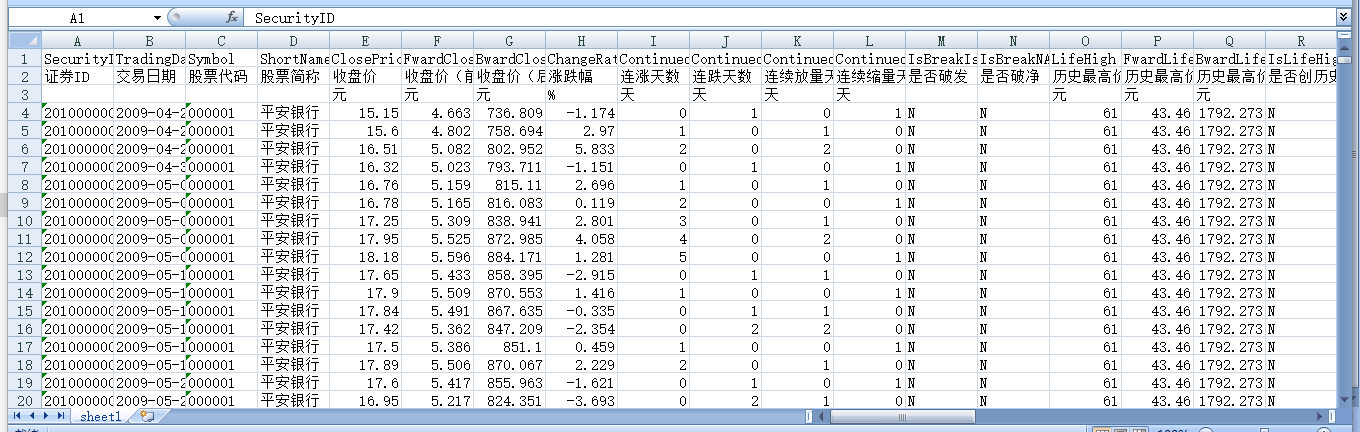Select column M header

(941, 41)
